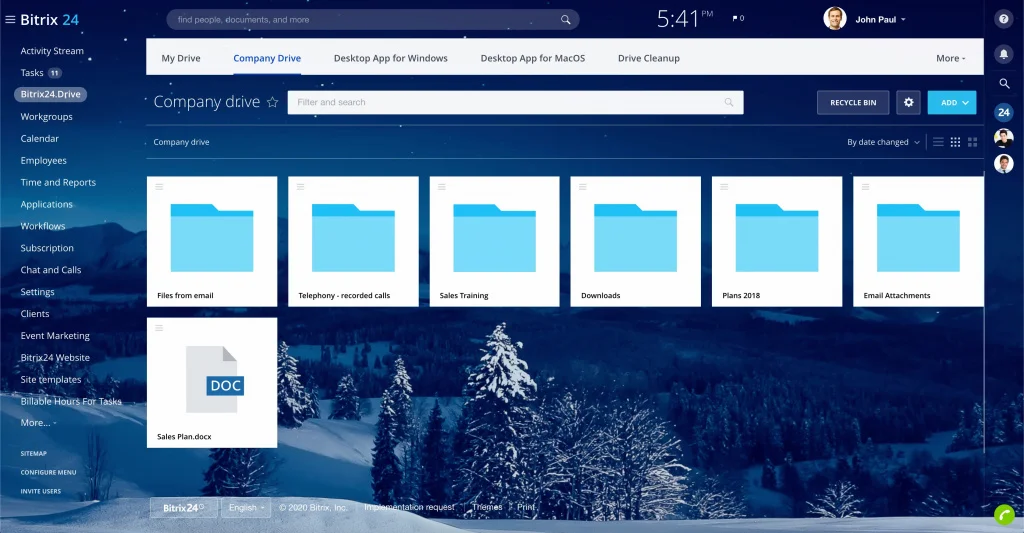Click the Themes link in footer
The image size is (1024, 533).
[487, 508]
